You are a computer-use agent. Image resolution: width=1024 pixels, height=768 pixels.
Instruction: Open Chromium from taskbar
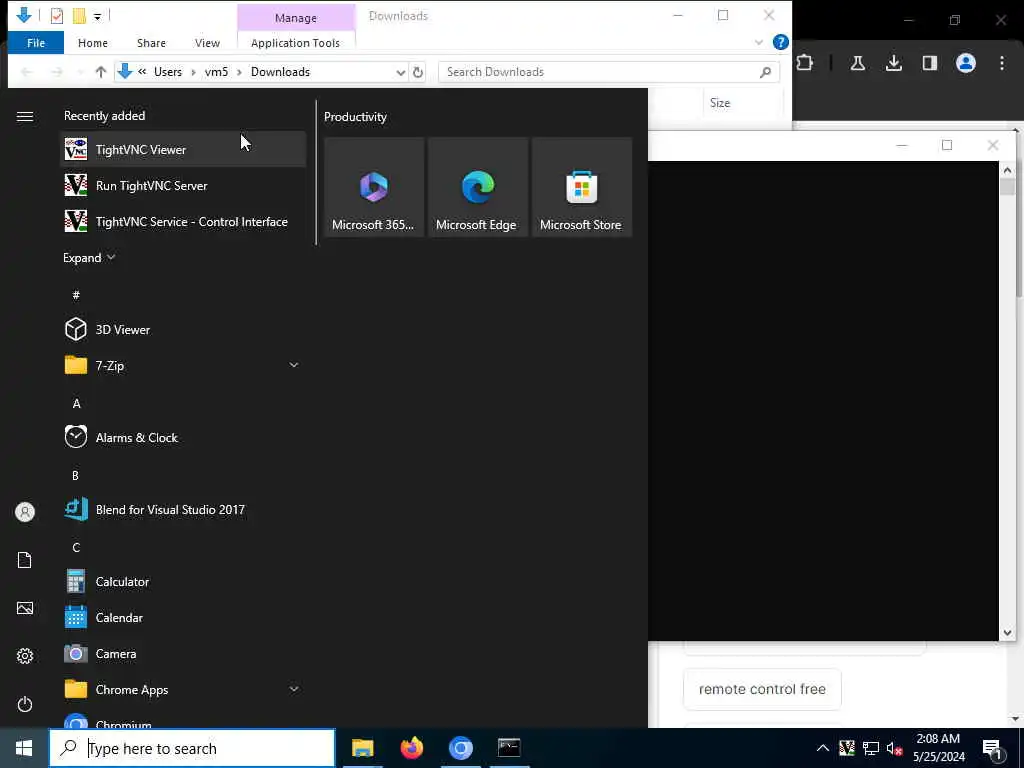(460, 748)
